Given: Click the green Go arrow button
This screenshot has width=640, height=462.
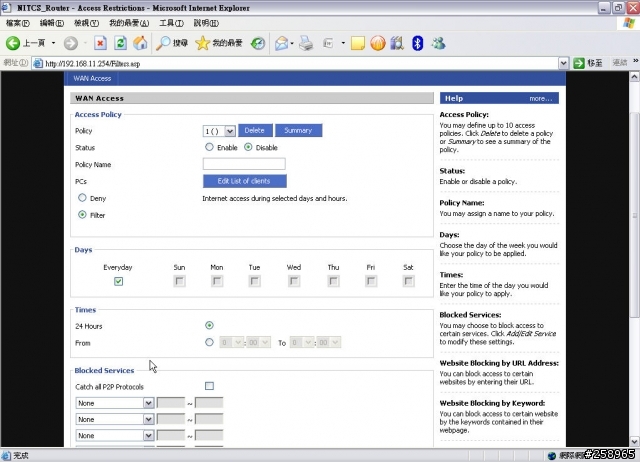Looking at the screenshot, I should pyautogui.click(x=579, y=63).
